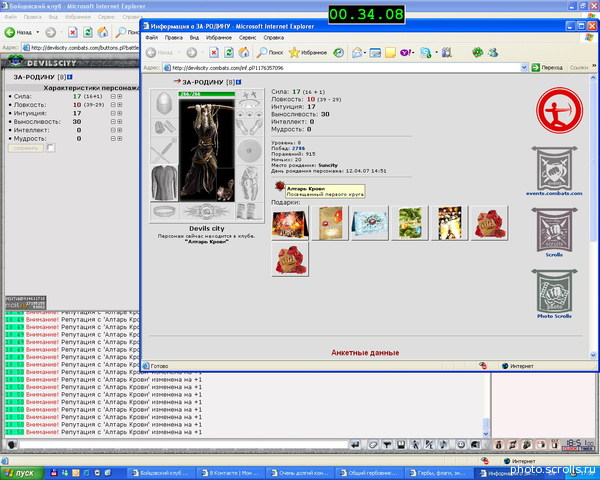Open Поиск search in the front Explorer toolbar

coord(270,52)
